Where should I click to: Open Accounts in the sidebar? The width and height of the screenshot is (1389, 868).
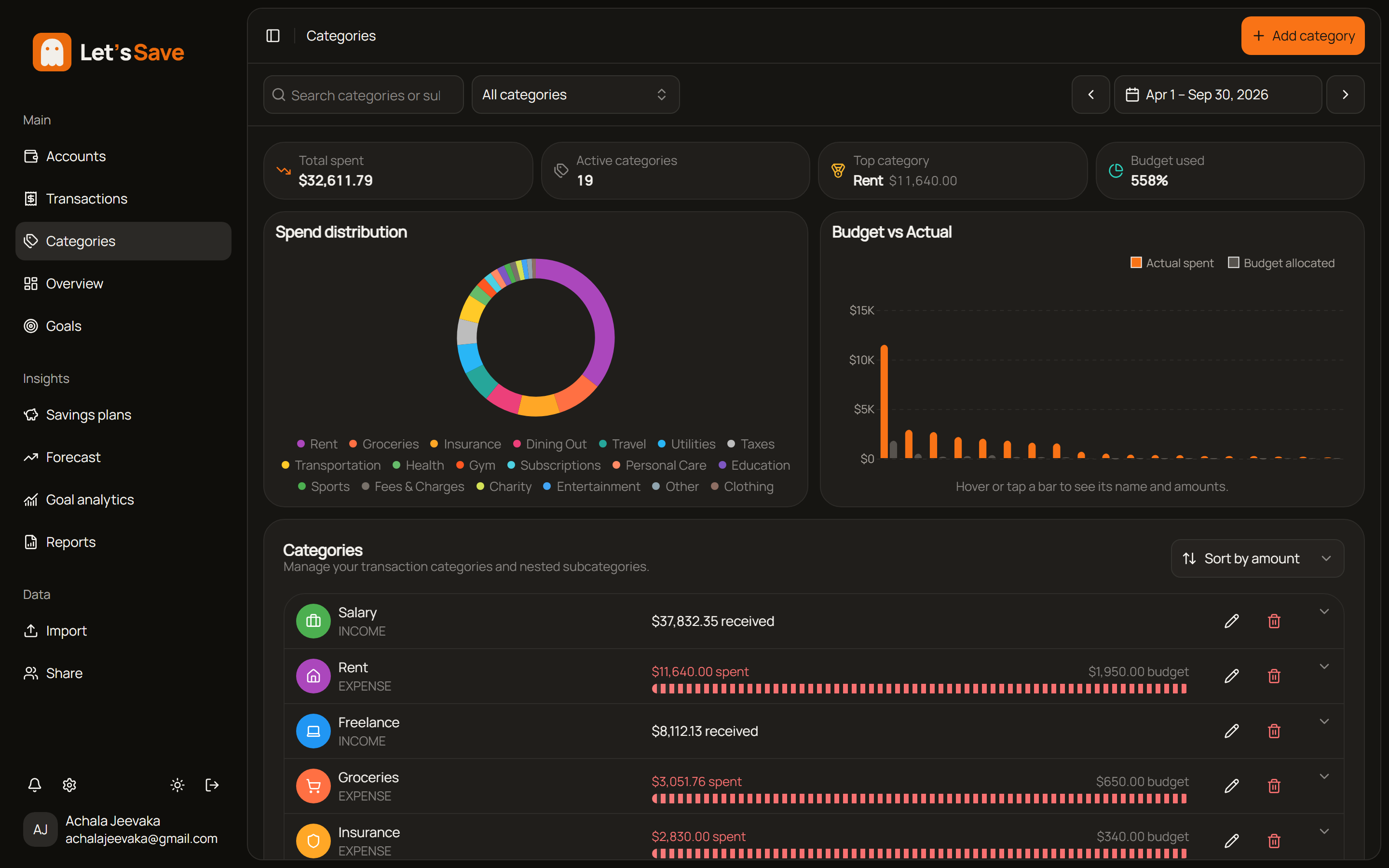click(123, 156)
